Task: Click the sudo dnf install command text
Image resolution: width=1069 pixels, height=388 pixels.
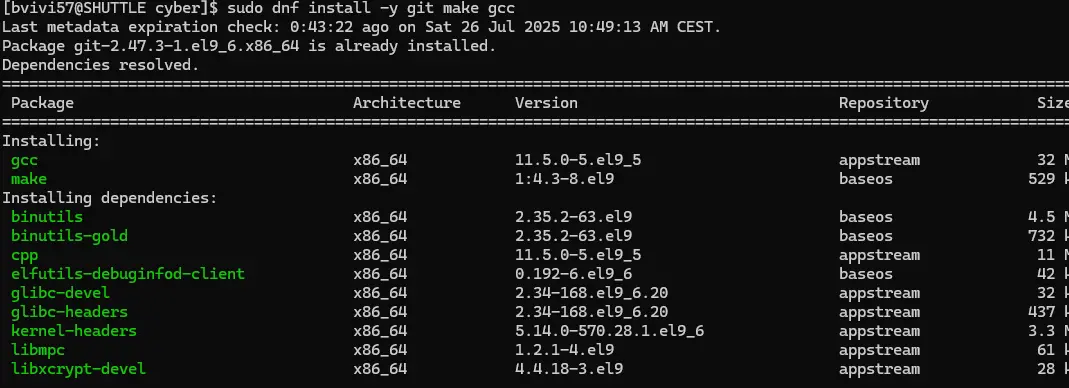Action: tap(371, 9)
